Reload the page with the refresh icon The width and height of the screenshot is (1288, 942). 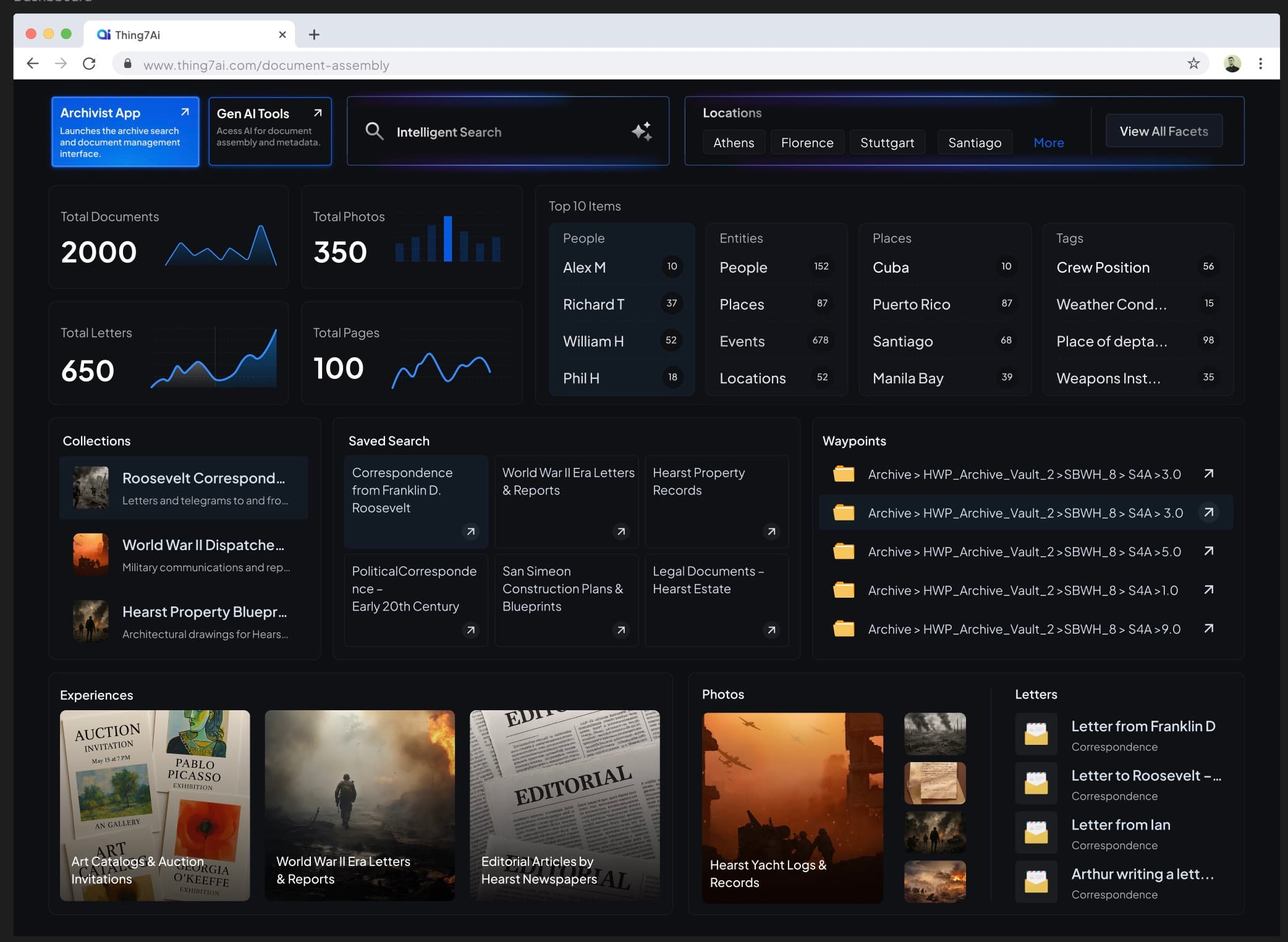click(89, 63)
